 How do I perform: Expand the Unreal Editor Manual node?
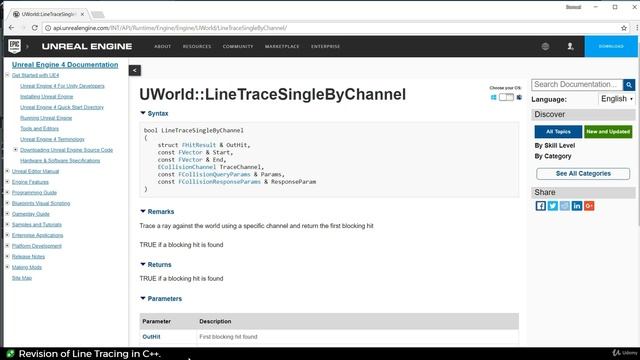coord(7,171)
